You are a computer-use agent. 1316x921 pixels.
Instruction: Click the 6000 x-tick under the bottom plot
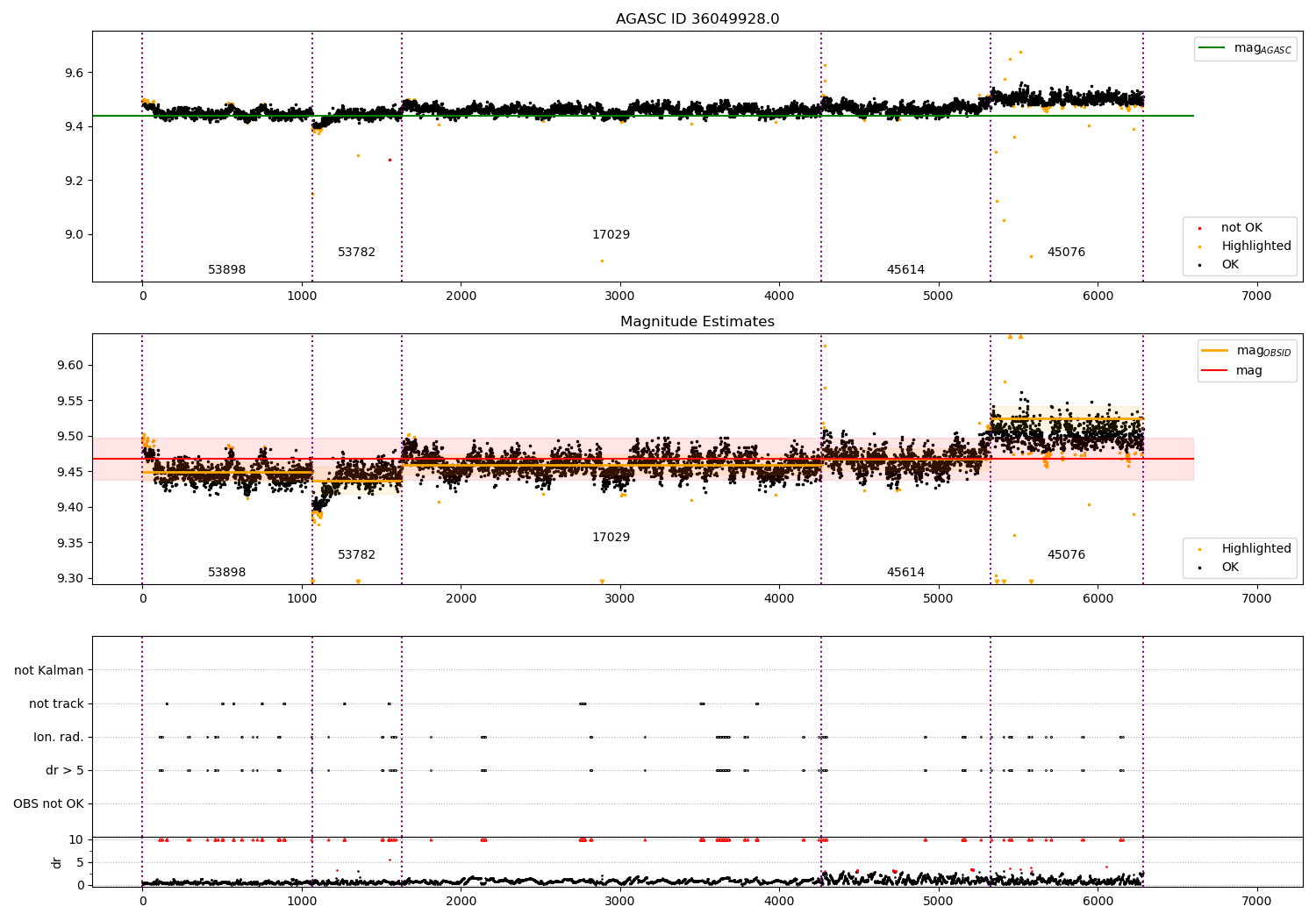tap(1098, 902)
